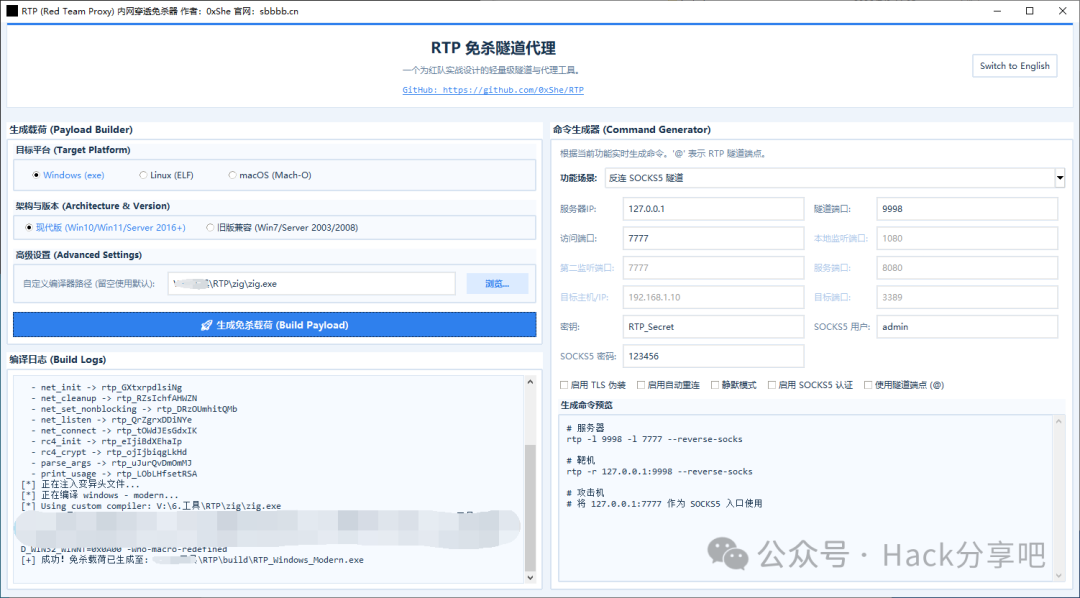Click 生成免杀载荷 Build Payload button
1080x598 pixels.
coord(274,325)
